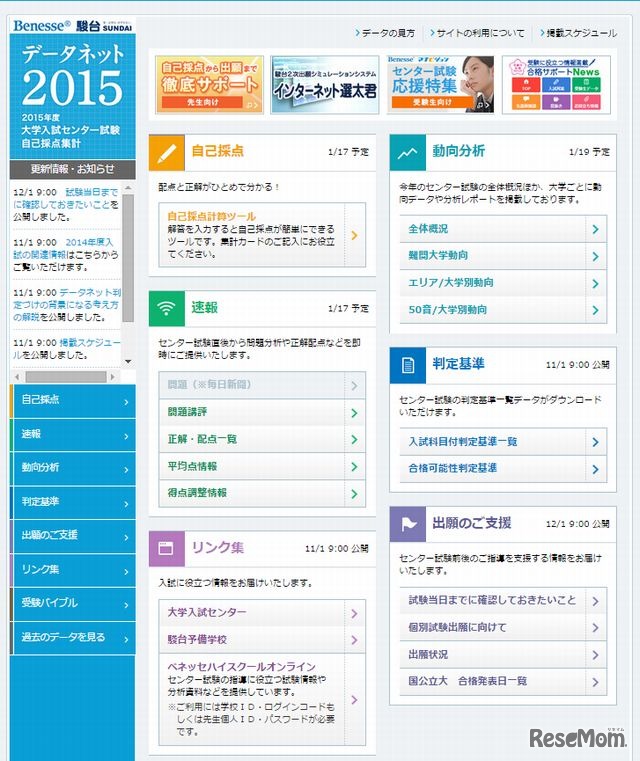This screenshot has height=761, width=640.
Task: Click the news scroll-up arrow
Action: click(128, 188)
